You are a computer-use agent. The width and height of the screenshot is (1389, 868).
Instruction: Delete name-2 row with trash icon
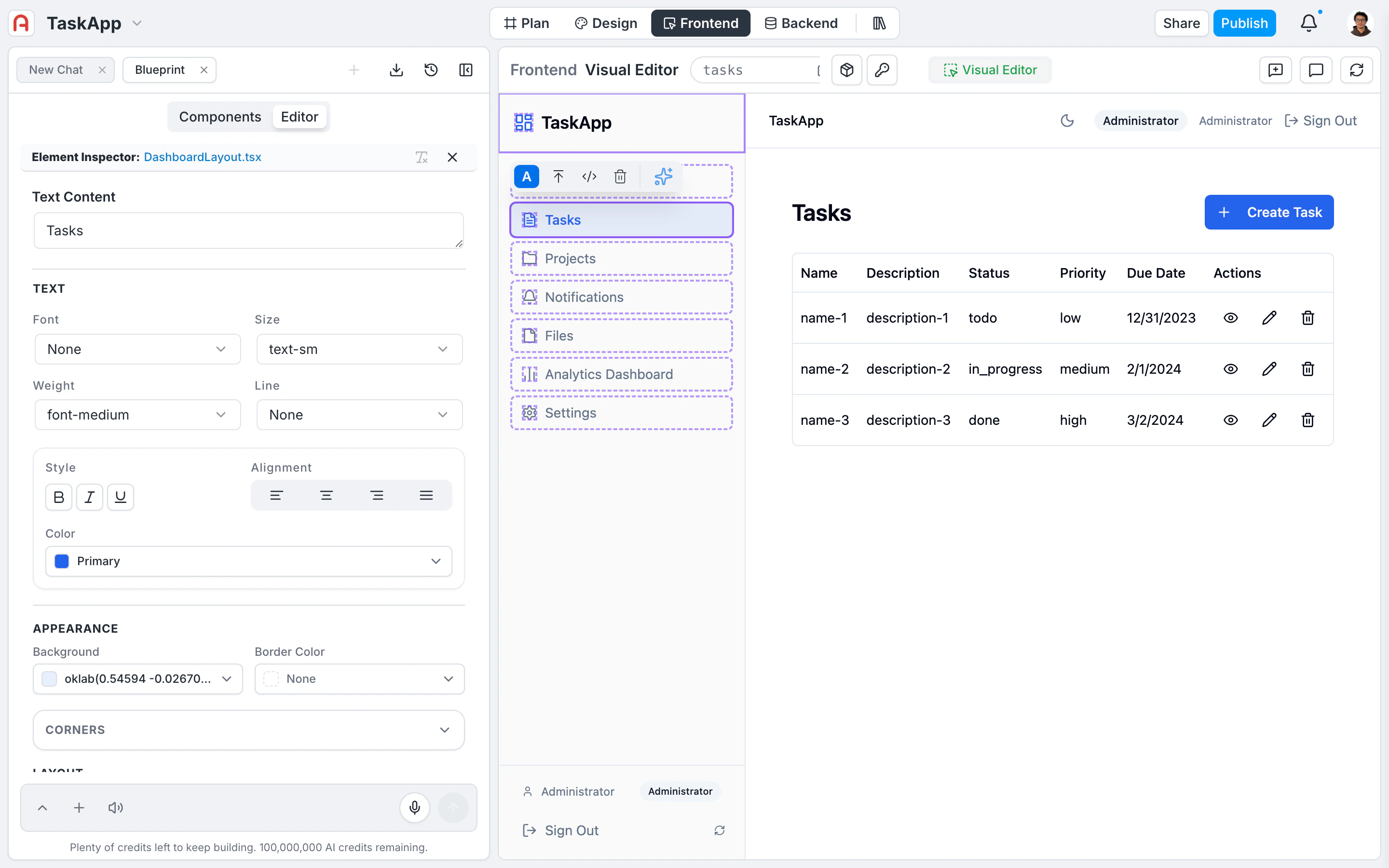tap(1307, 369)
